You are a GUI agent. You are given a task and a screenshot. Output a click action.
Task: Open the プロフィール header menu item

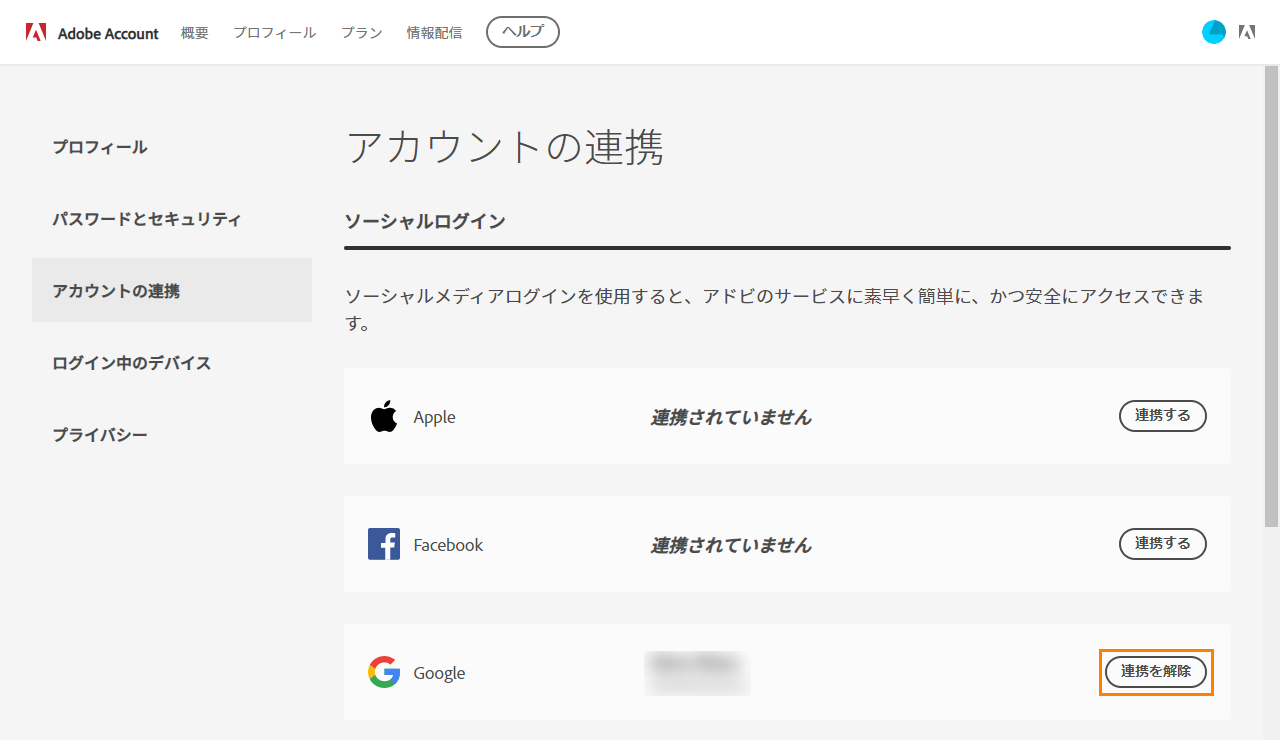click(x=275, y=33)
